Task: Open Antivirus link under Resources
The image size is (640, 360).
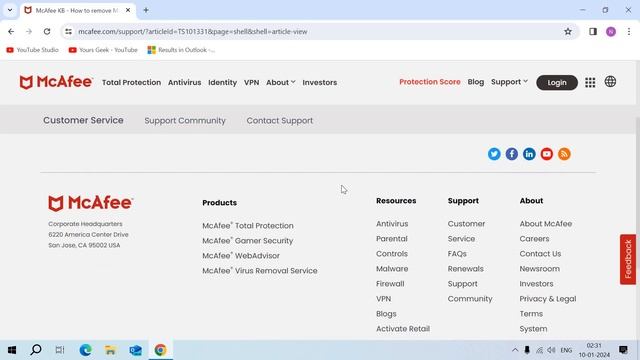Action: point(392,224)
